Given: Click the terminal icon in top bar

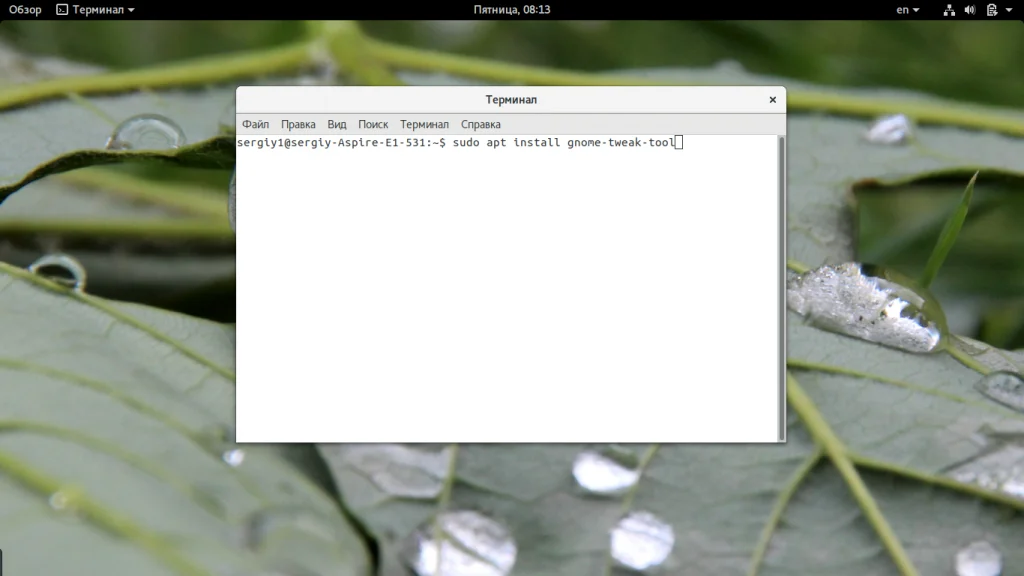Looking at the screenshot, I should (62, 10).
